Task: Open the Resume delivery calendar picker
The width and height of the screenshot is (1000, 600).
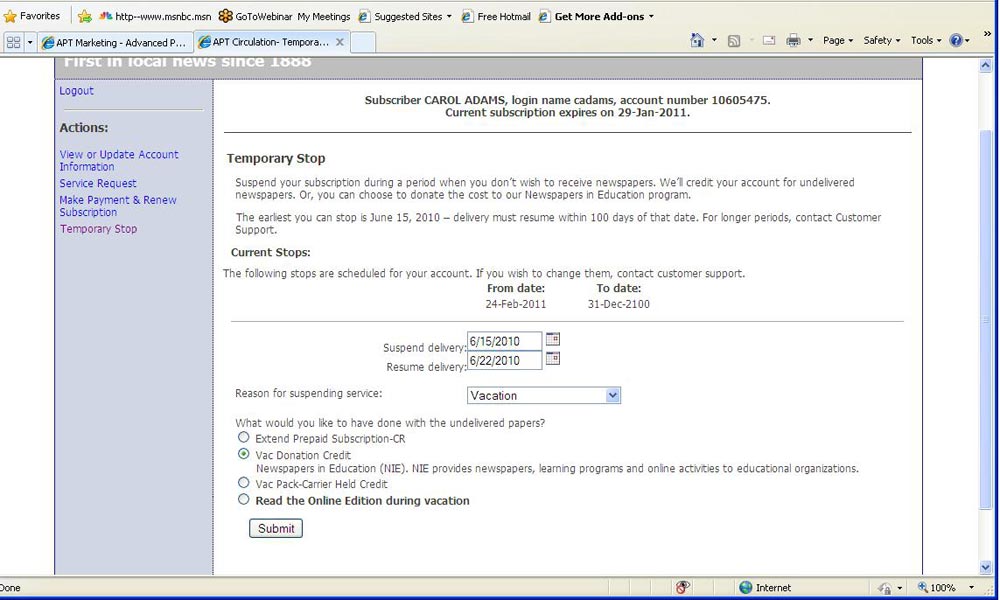Action: (553, 359)
